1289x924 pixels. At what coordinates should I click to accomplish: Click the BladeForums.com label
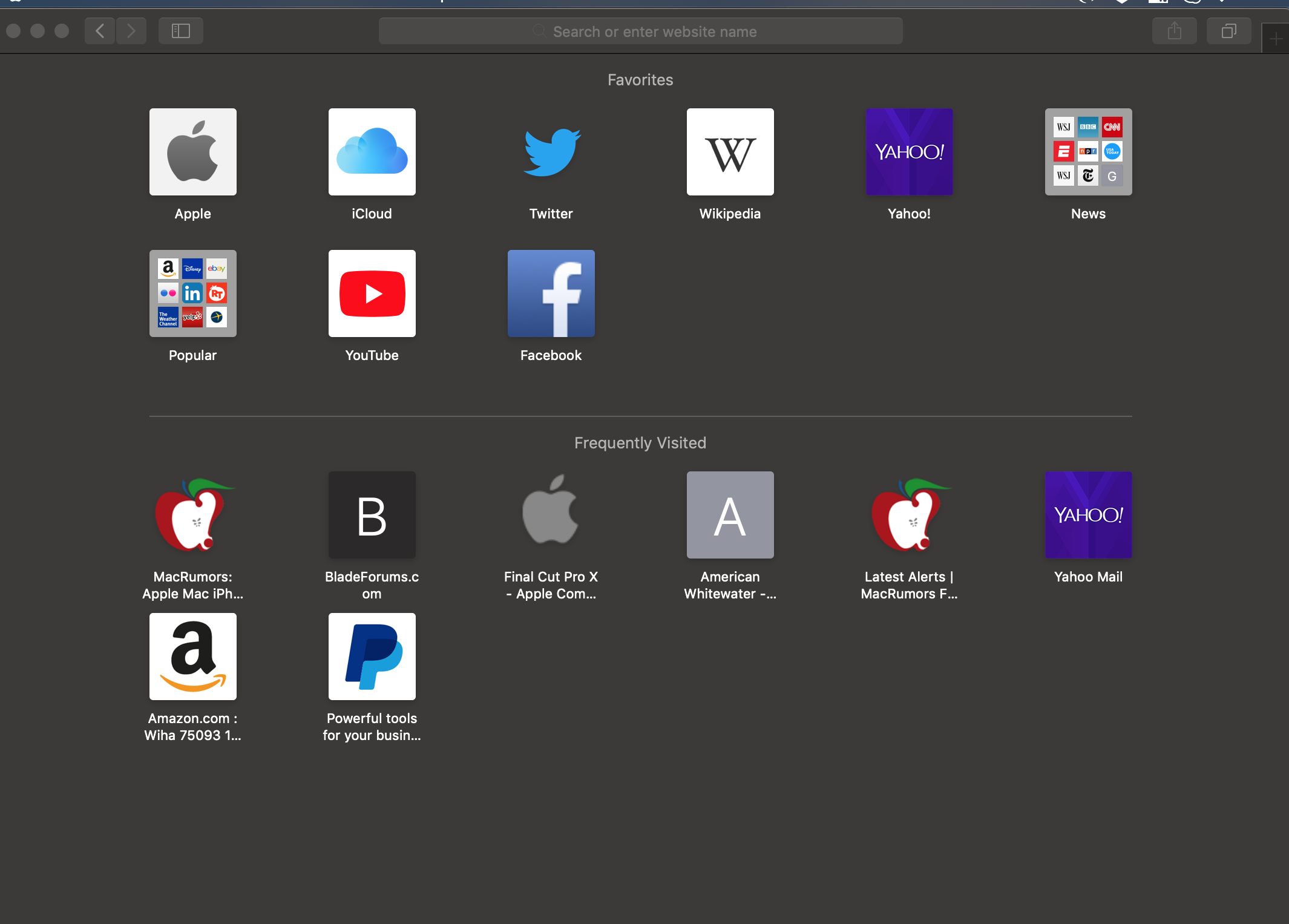tap(372, 585)
